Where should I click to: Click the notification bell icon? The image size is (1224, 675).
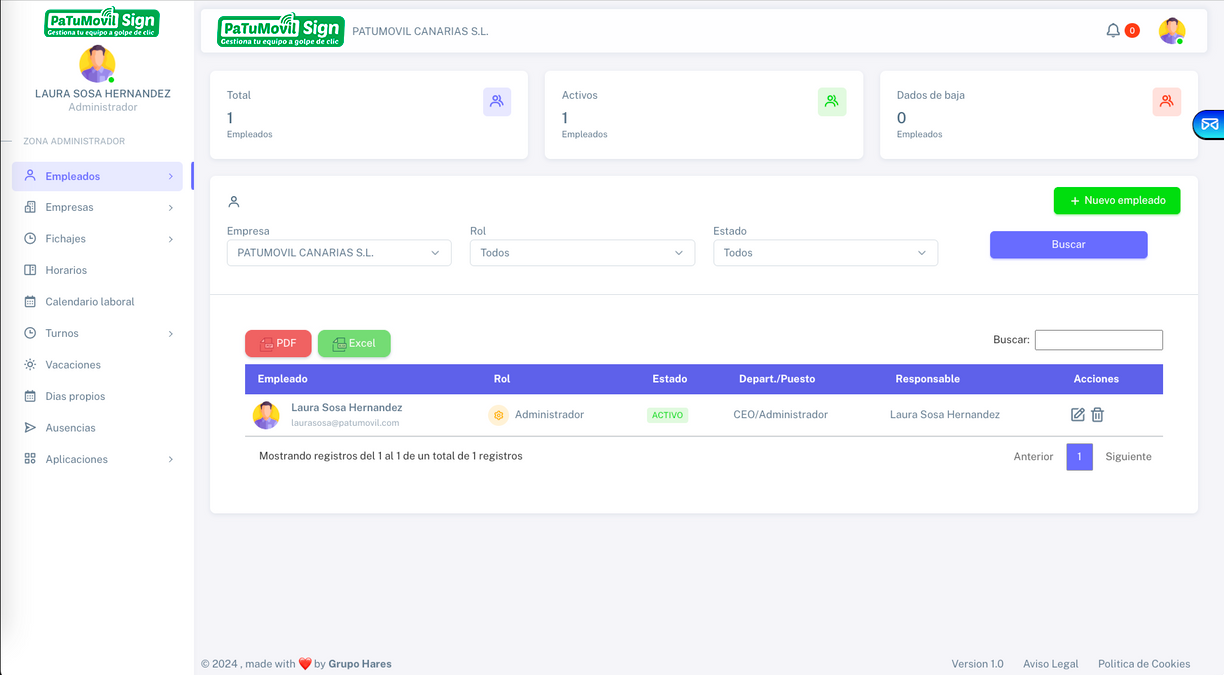(x=1113, y=31)
